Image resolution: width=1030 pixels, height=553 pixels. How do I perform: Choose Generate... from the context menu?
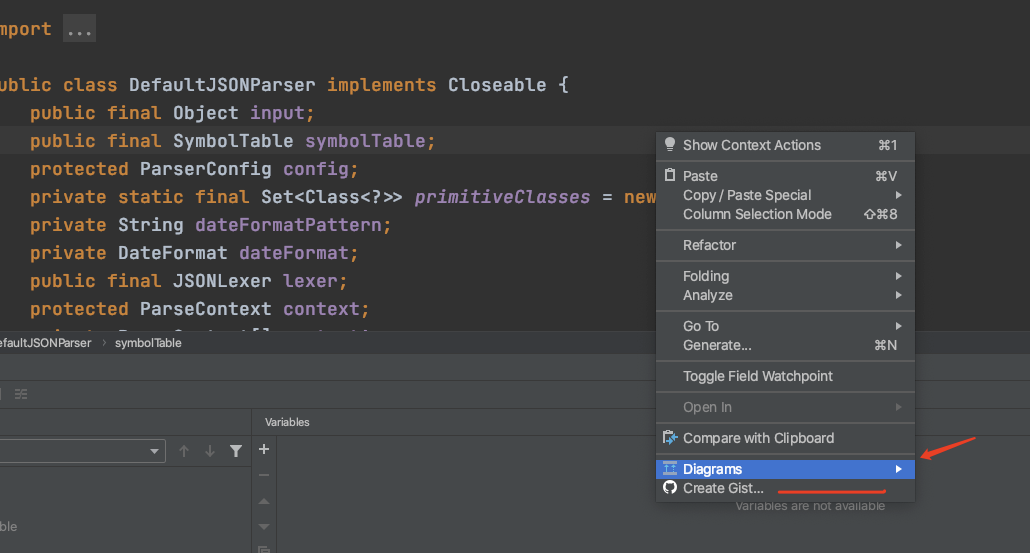tap(785, 345)
